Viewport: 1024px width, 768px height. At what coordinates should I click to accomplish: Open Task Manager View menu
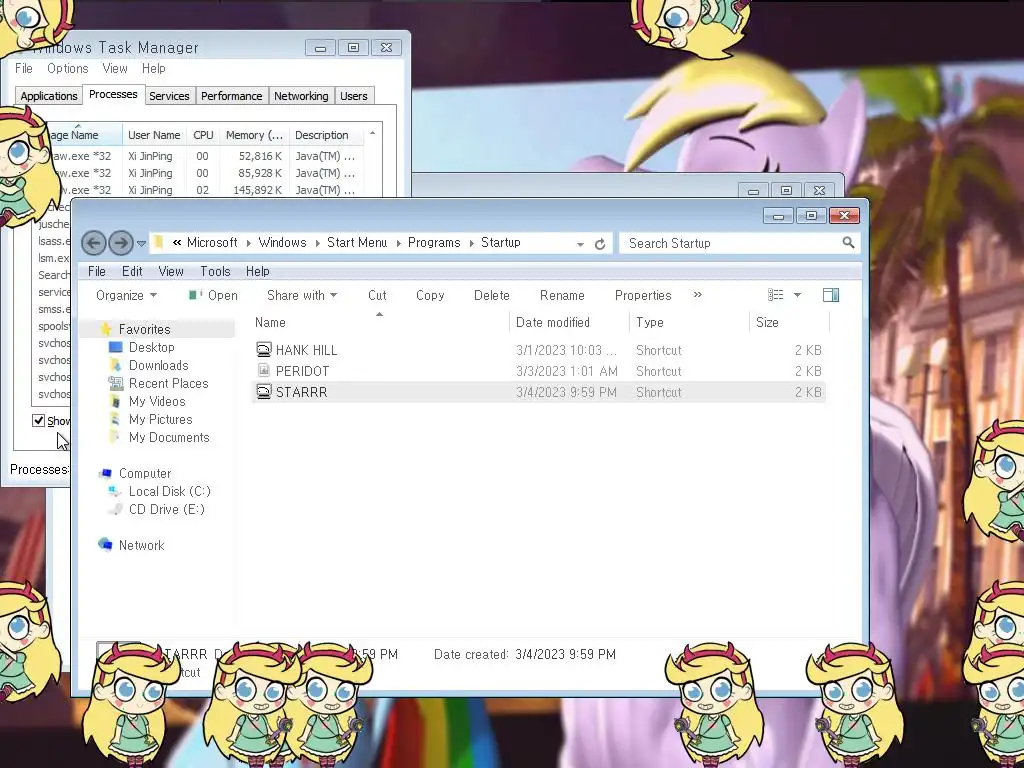coord(114,68)
